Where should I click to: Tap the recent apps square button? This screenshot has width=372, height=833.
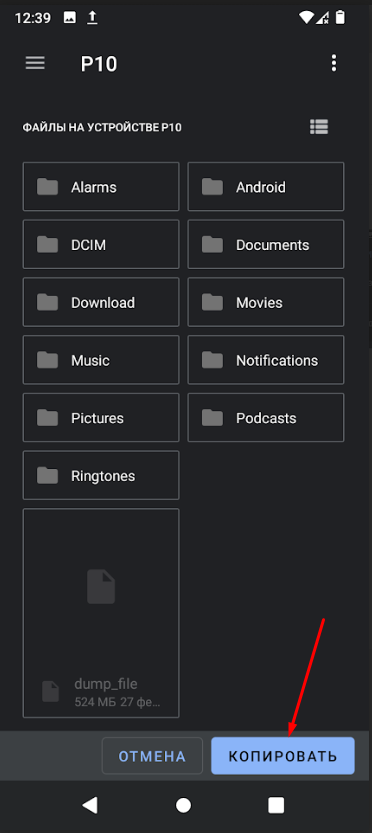pyautogui.click(x=276, y=805)
